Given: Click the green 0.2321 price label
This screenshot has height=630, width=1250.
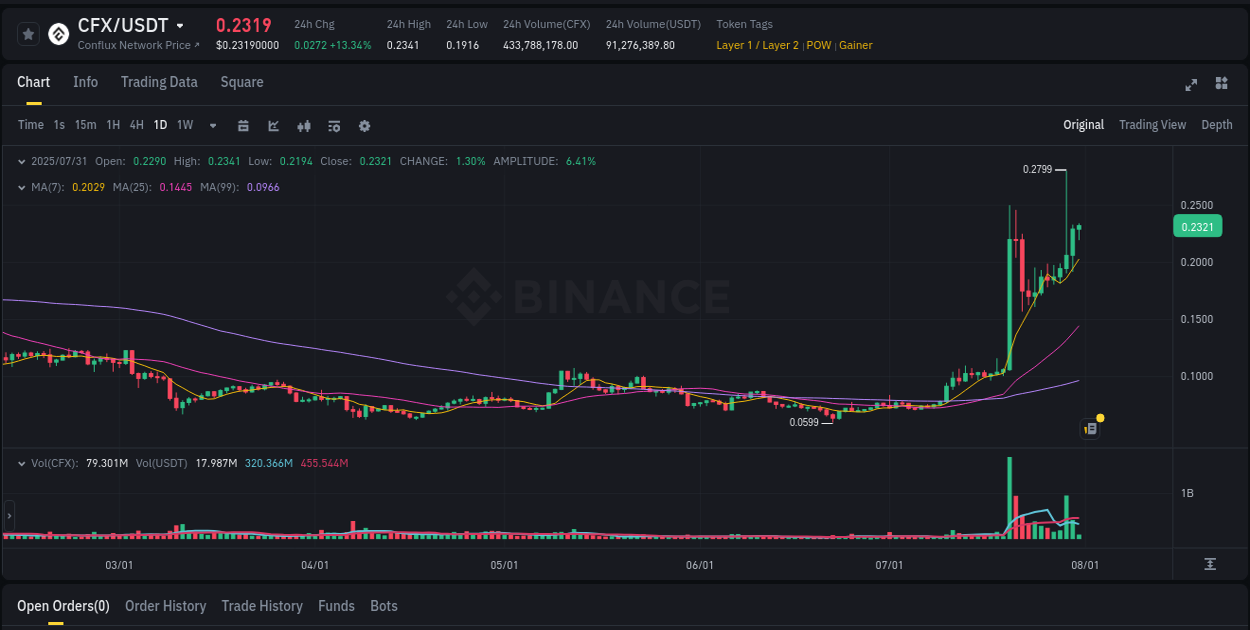Looking at the screenshot, I should point(1197,226).
